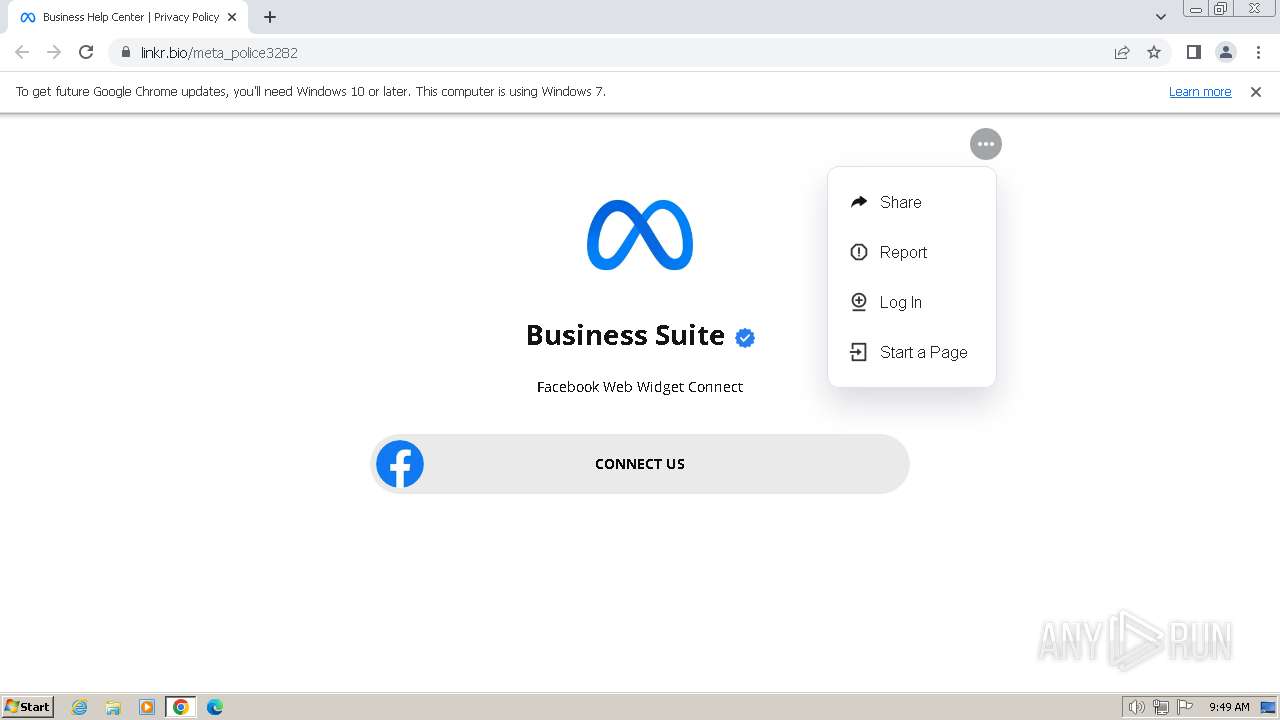Screen dimensions: 1280x720
Task: Close the Business Help Center tab
Action: tap(232, 17)
